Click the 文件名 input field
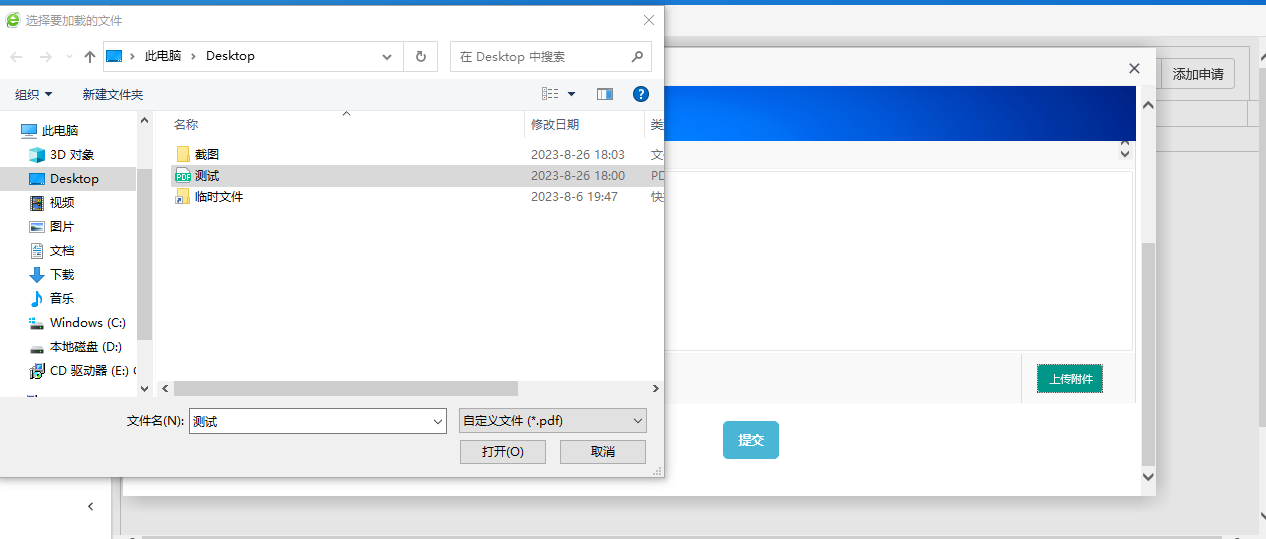This screenshot has height=539, width=1266. [x=310, y=422]
